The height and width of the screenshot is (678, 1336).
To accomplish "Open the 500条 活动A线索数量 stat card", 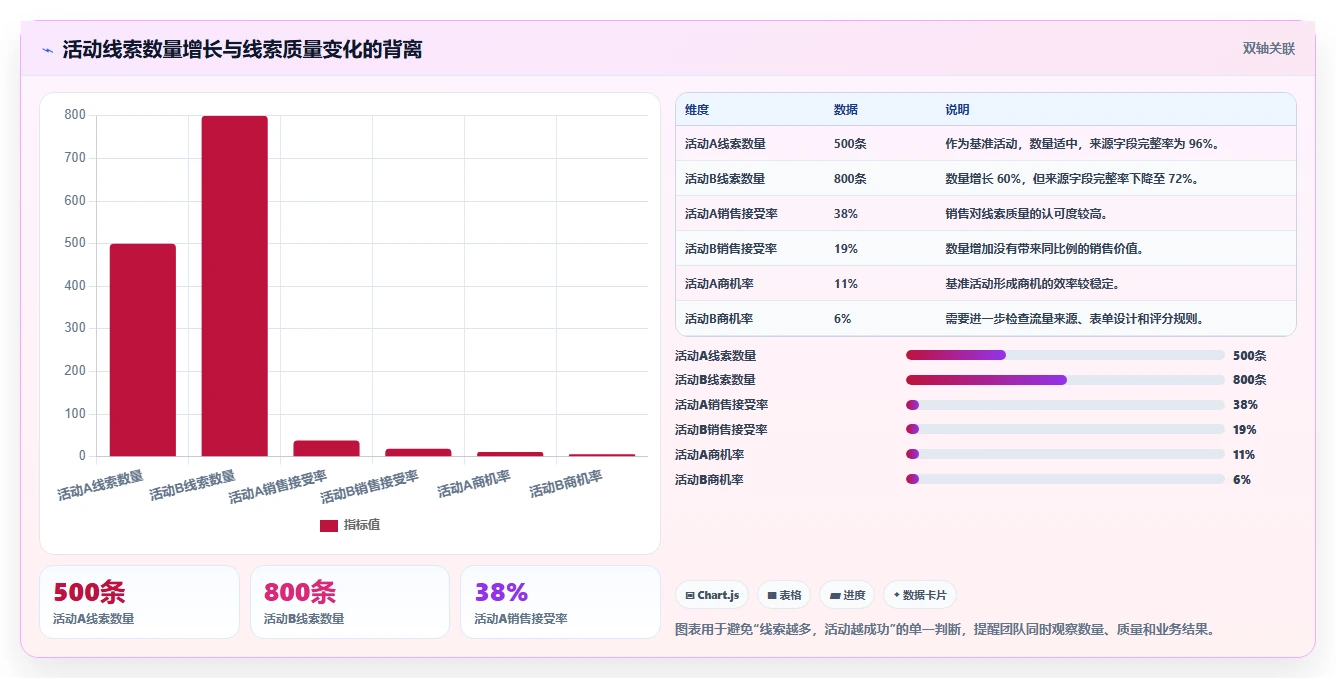I will coord(139,602).
